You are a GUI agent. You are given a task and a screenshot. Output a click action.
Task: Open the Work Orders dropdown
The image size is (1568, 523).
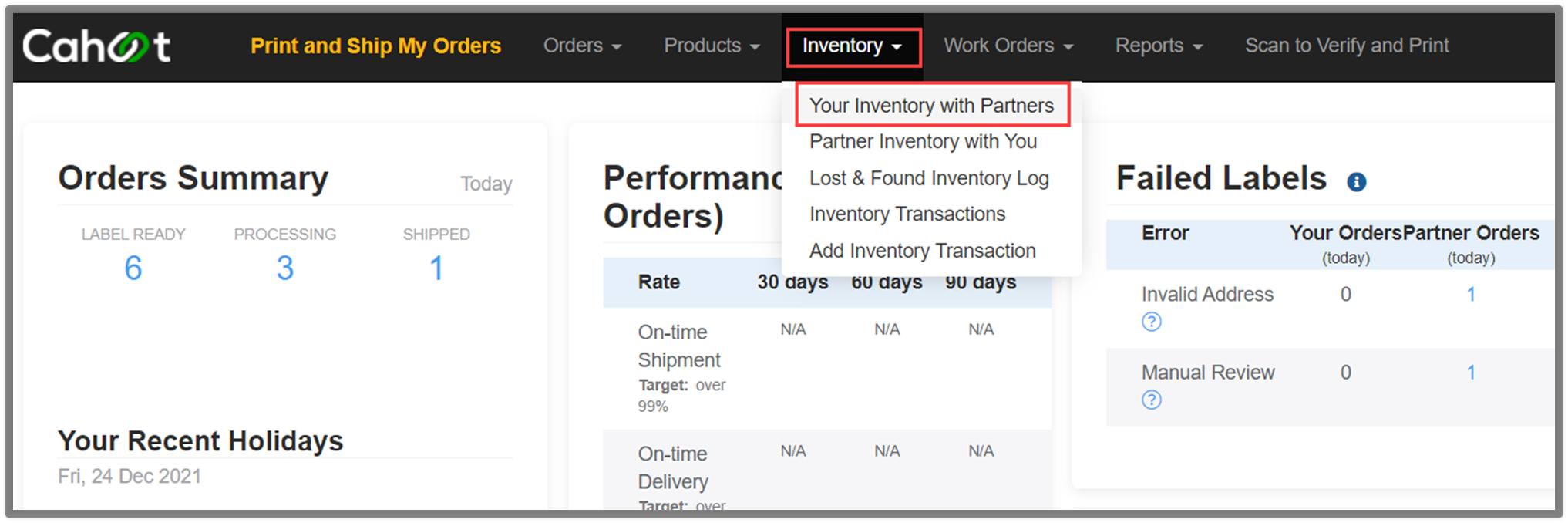(1008, 46)
